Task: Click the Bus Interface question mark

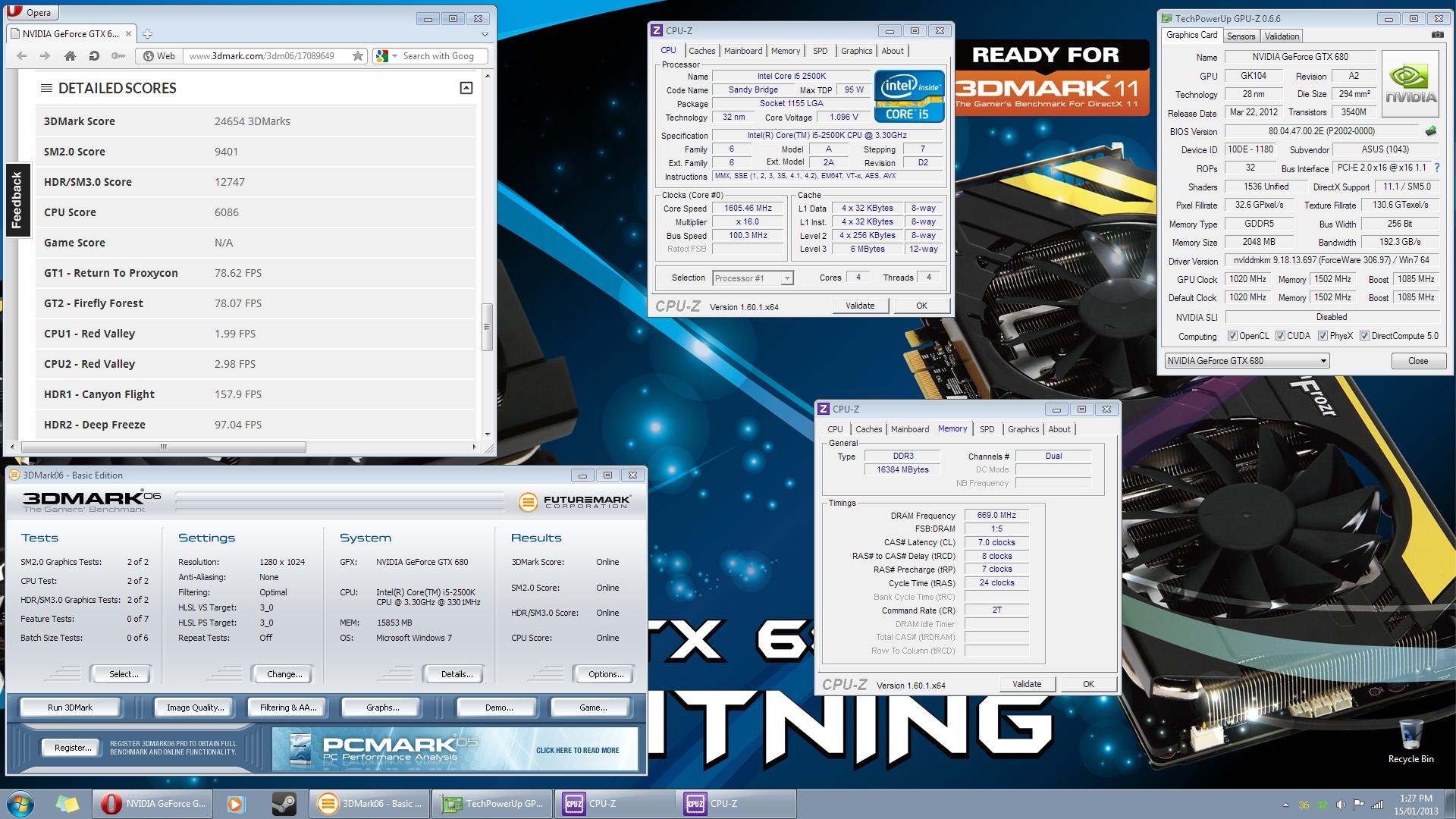Action: pyautogui.click(x=1437, y=168)
